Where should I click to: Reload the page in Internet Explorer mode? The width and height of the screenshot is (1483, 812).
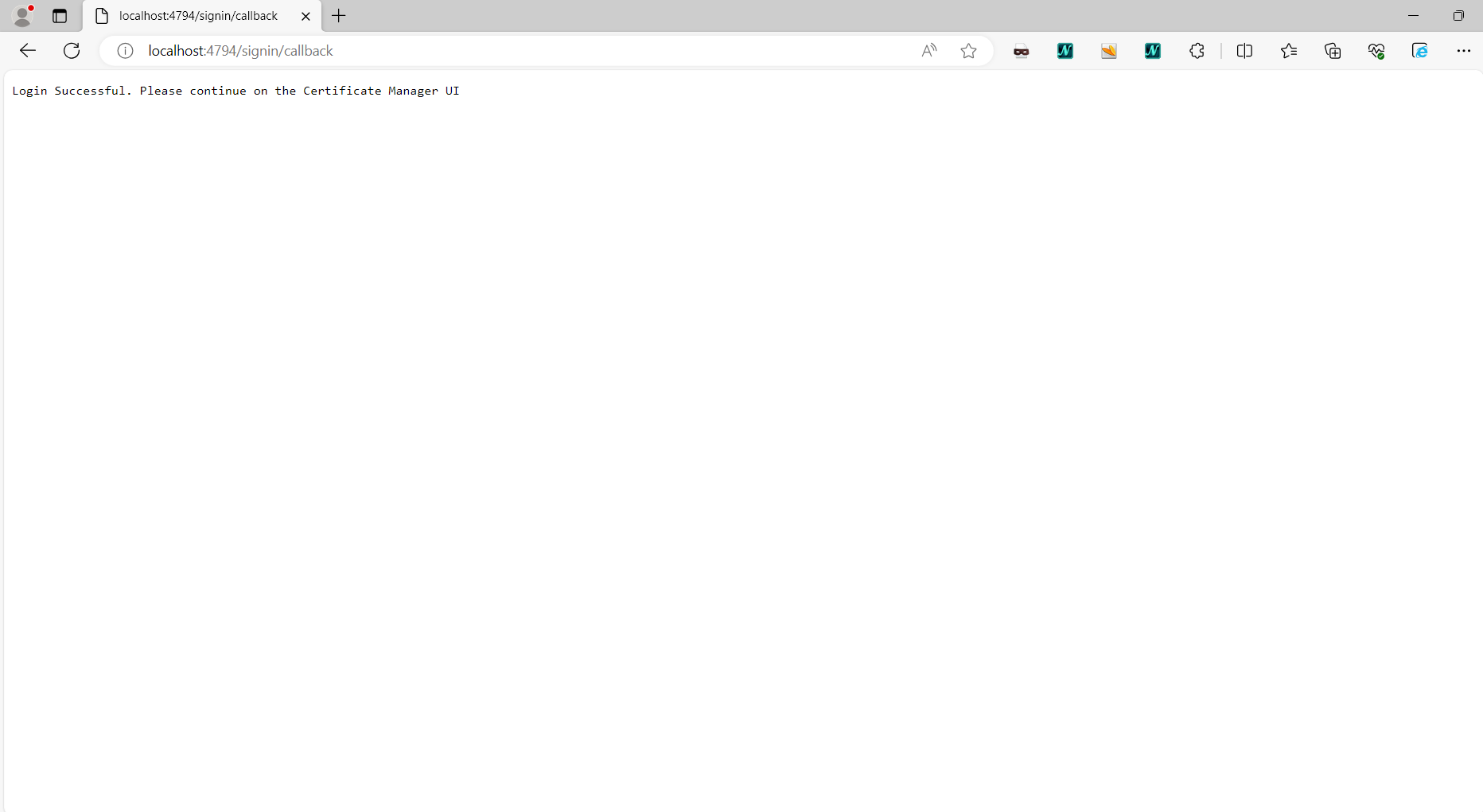click(1421, 50)
